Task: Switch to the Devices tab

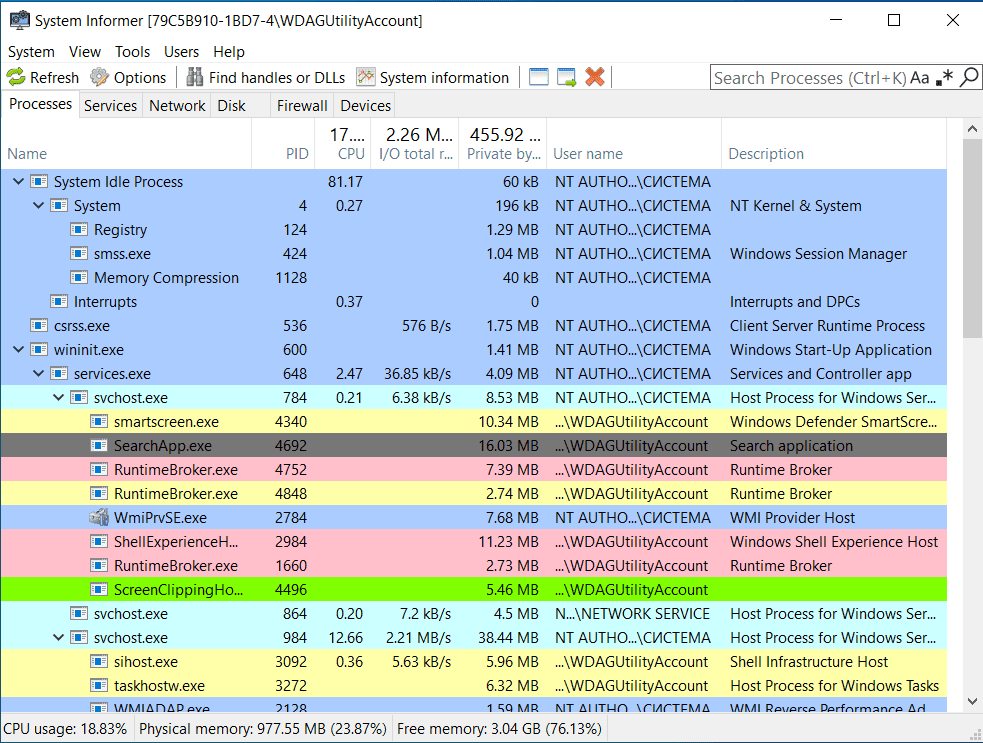Action: point(365,105)
